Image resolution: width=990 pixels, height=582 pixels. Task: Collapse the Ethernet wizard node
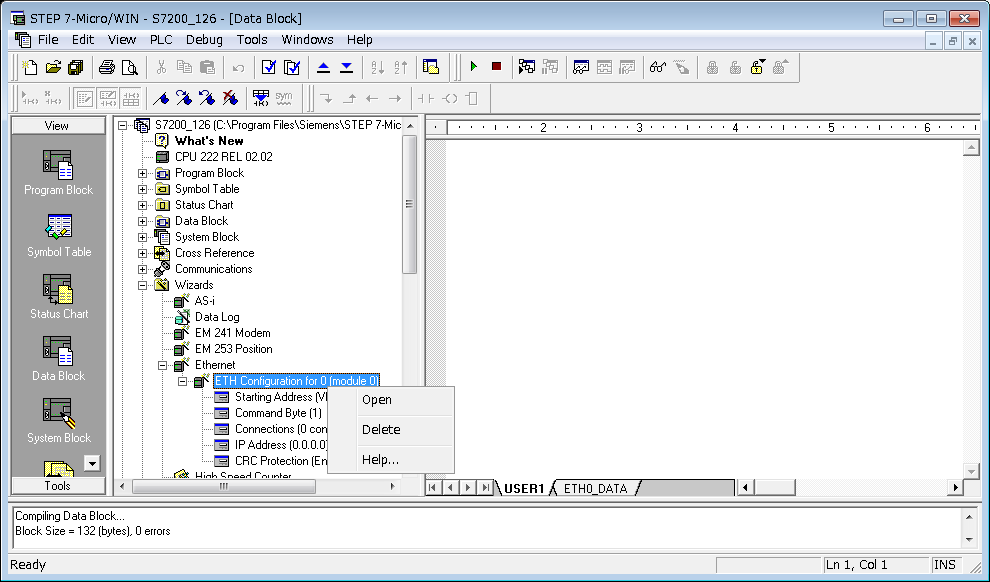tap(162, 365)
